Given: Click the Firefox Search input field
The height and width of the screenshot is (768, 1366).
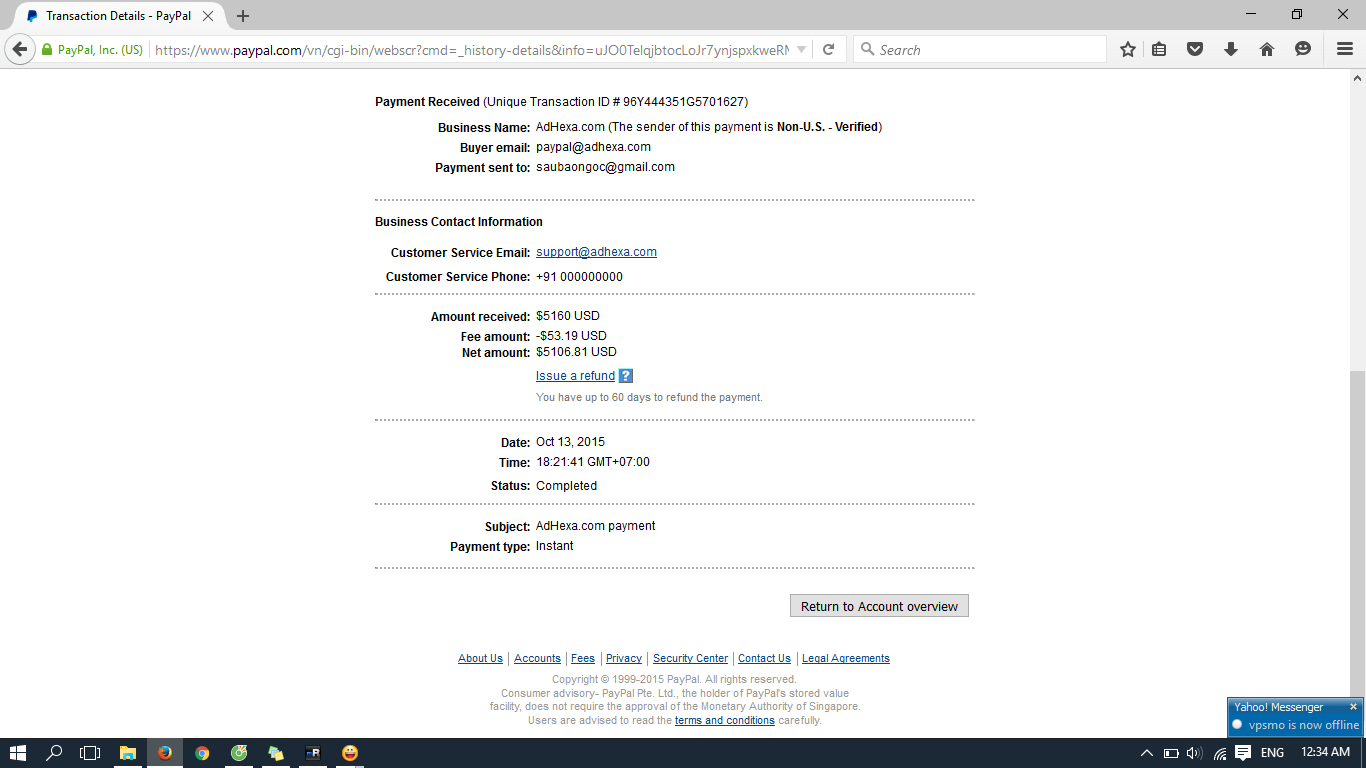Looking at the screenshot, I should pos(980,49).
